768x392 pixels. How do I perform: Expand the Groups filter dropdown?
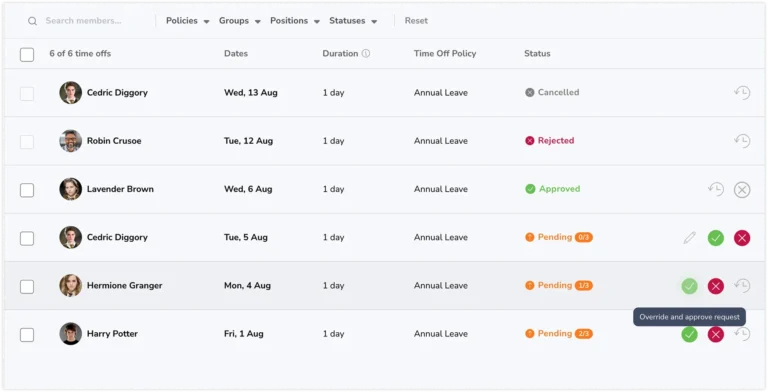(240, 21)
